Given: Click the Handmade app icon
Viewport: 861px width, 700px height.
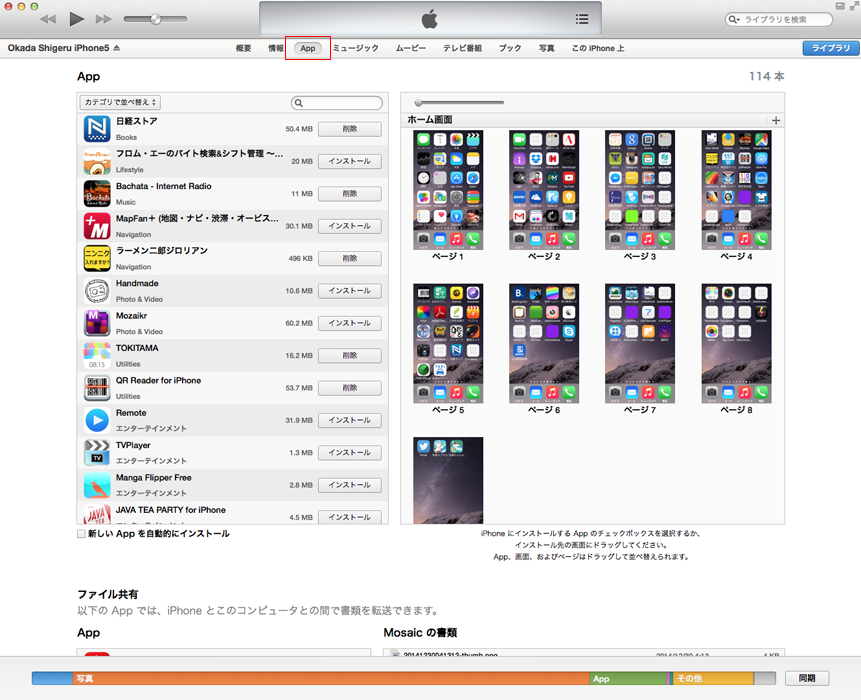Looking at the screenshot, I should [97, 291].
